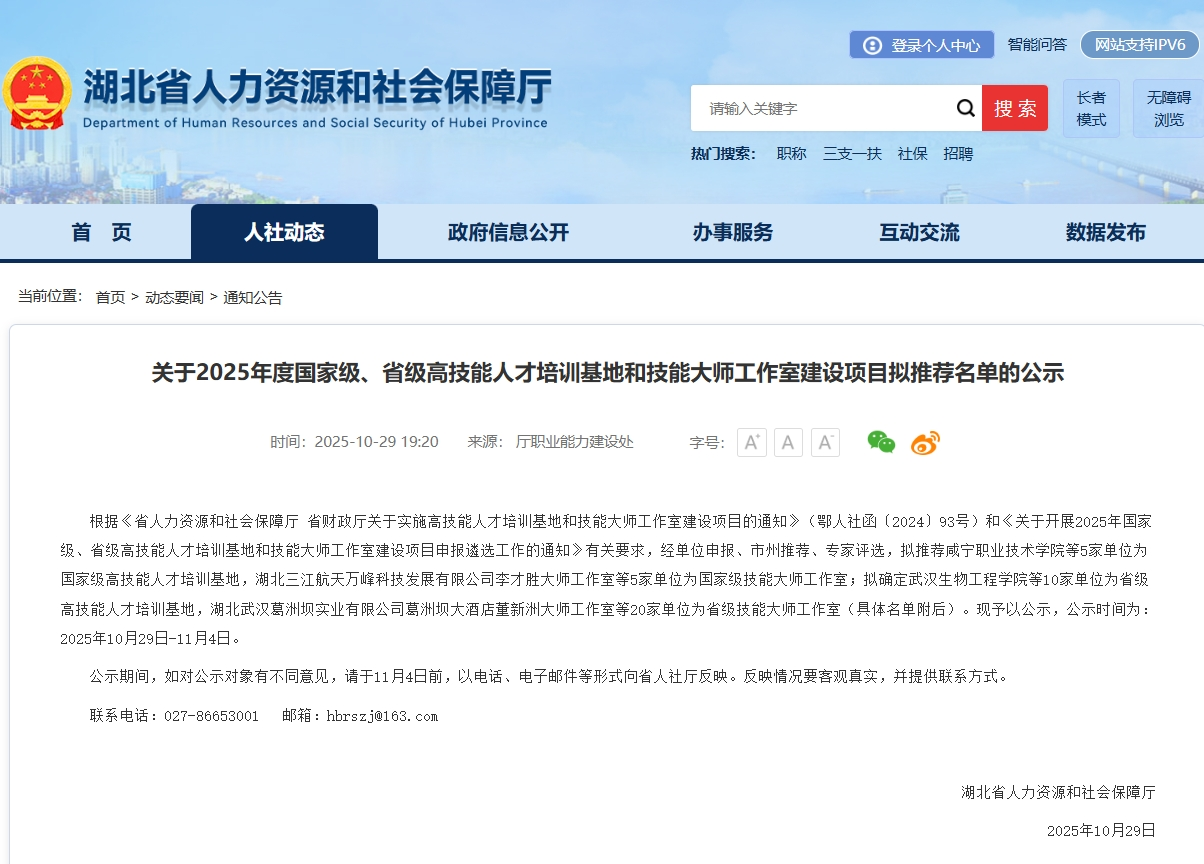Open 动态要闻 in breadcrumb
Screen dimensions: 1204x864
tap(174, 297)
